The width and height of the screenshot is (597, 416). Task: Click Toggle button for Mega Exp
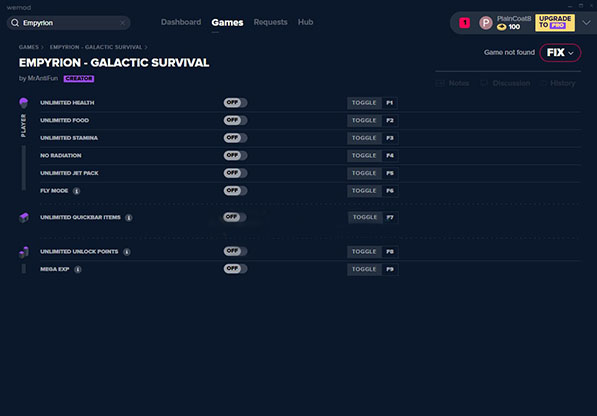click(364, 269)
